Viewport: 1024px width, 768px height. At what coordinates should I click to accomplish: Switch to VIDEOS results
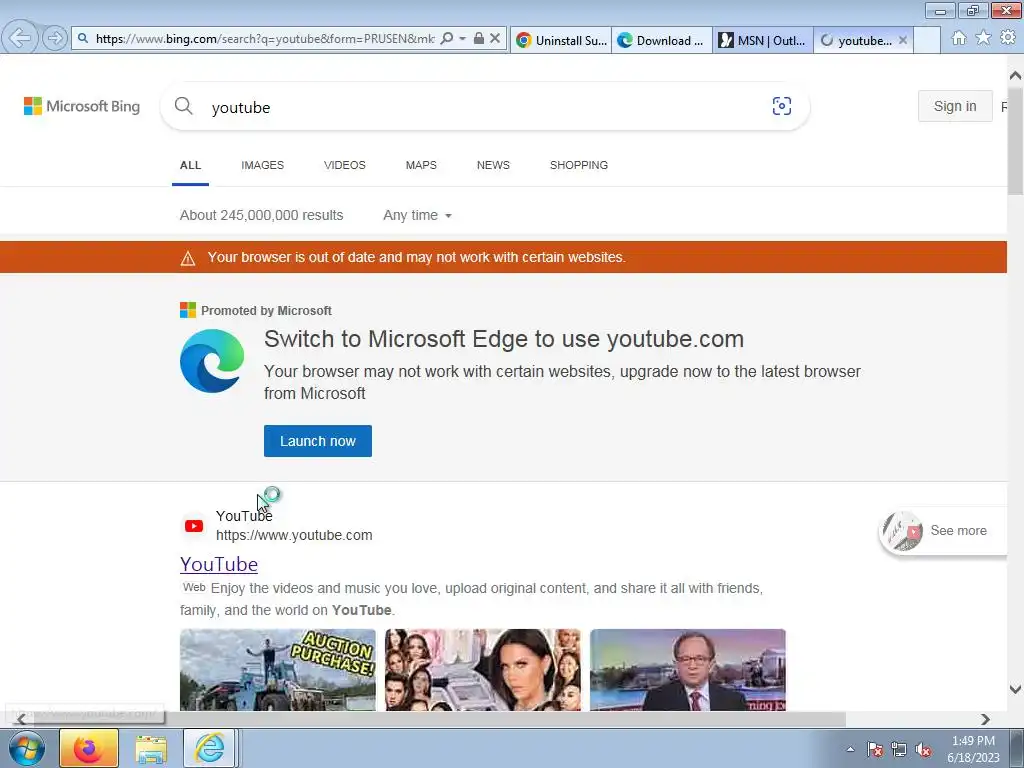pyautogui.click(x=345, y=165)
